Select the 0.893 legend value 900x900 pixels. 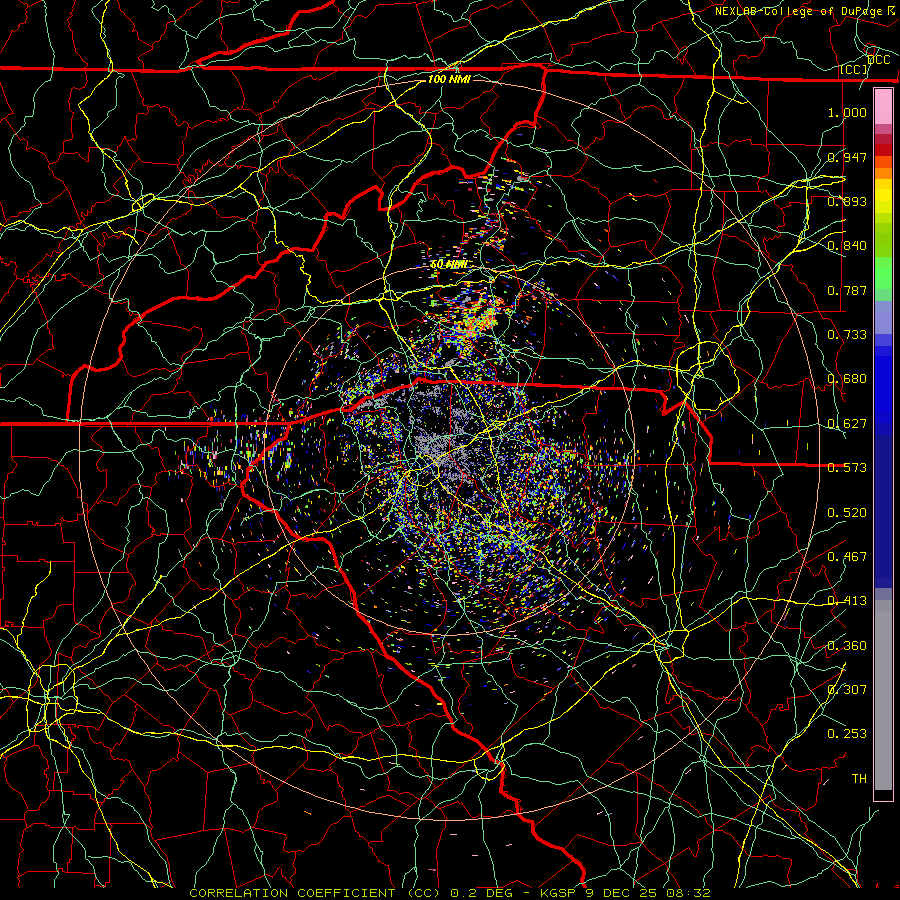coord(847,201)
